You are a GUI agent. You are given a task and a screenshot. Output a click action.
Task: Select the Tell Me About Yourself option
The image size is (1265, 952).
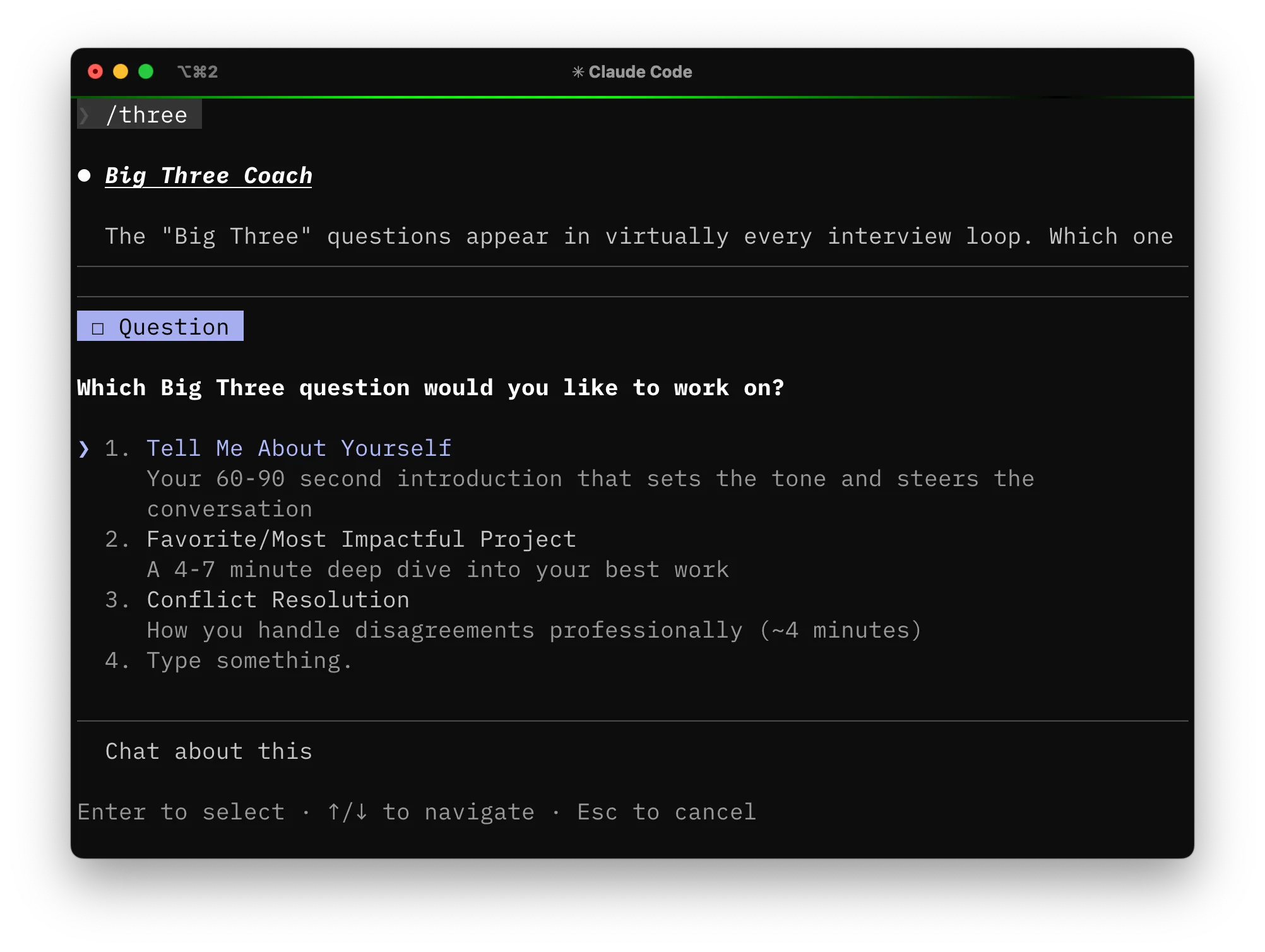pyautogui.click(x=299, y=448)
